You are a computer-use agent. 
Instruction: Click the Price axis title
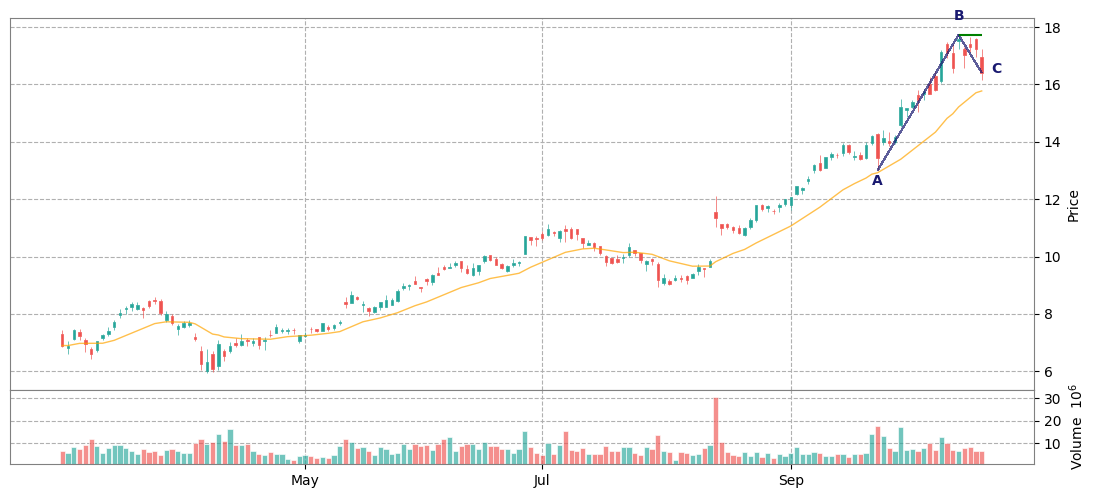click(x=1073, y=206)
